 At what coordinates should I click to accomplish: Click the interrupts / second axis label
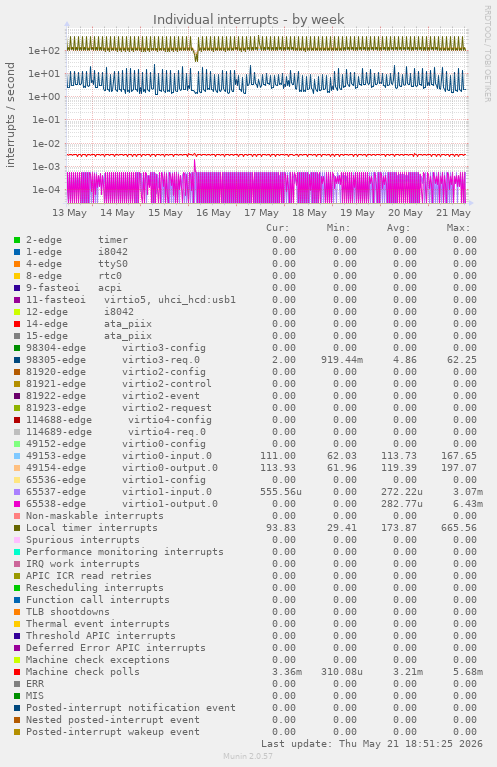tap(10, 115)
